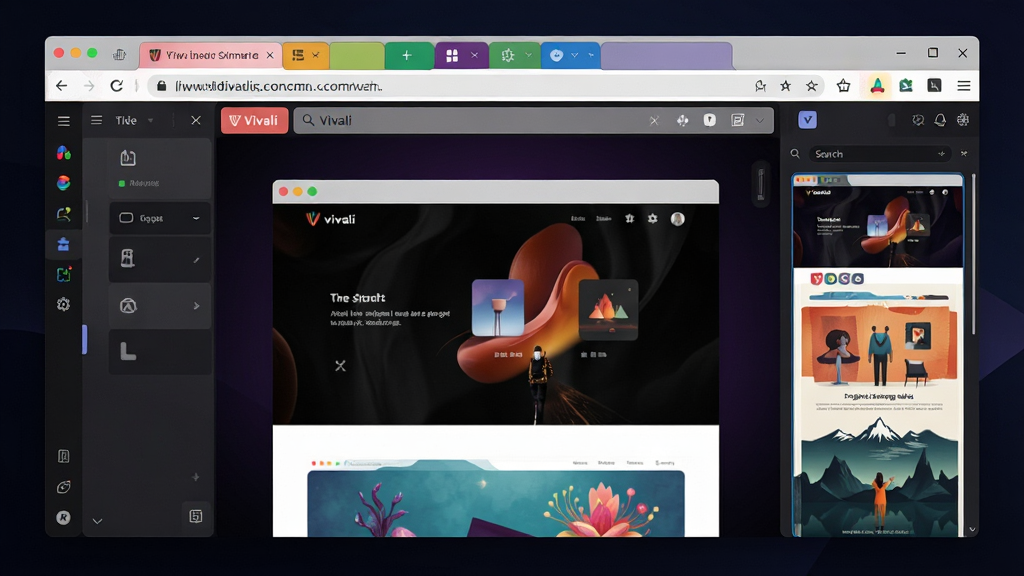Expand the search bar dropdown chevron
1024x576 pixels.
(760, 120)
